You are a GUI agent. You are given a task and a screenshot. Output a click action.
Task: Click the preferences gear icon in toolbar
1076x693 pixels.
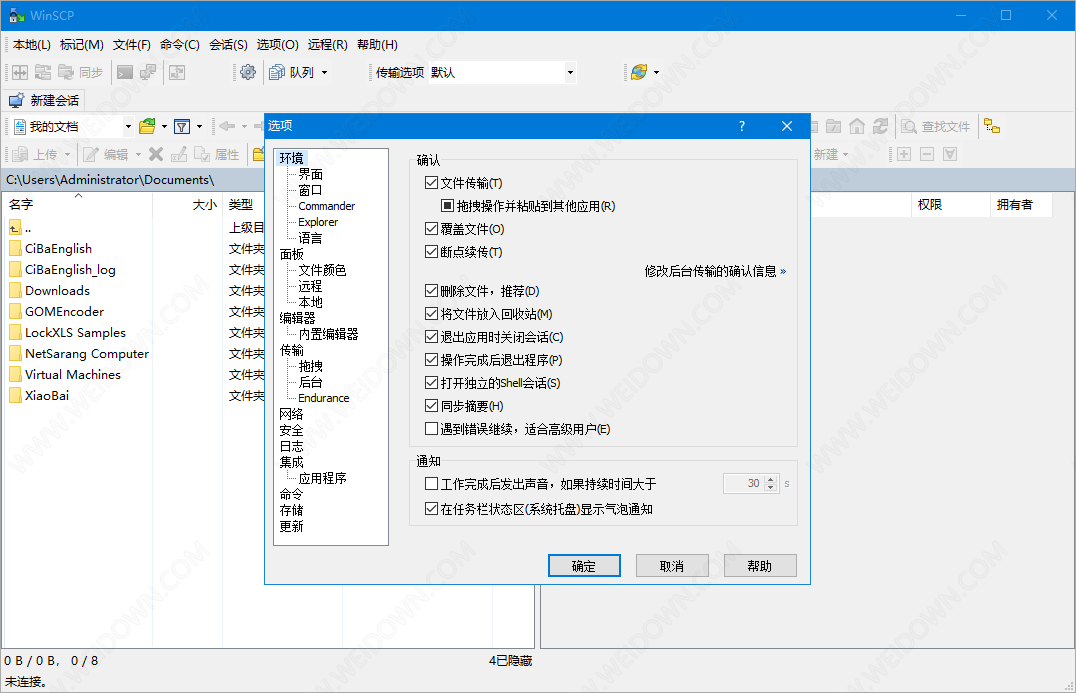click(248, 72)
